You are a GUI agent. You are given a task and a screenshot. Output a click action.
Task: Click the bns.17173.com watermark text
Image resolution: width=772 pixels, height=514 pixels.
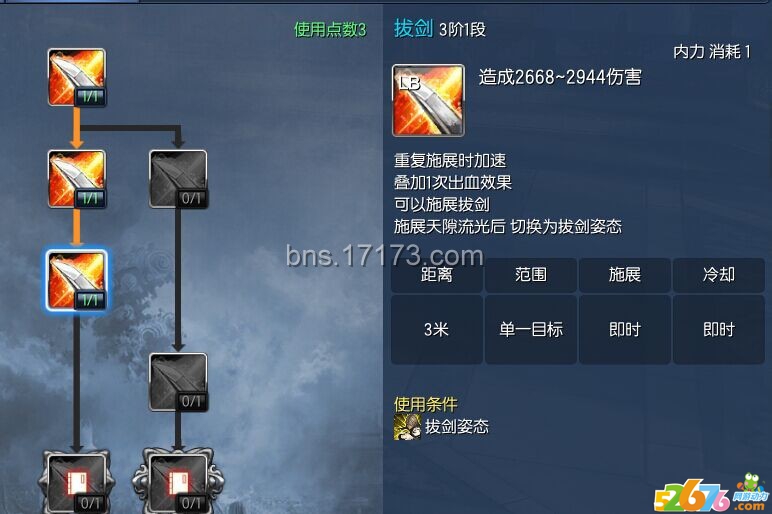[x=385, y=256]
